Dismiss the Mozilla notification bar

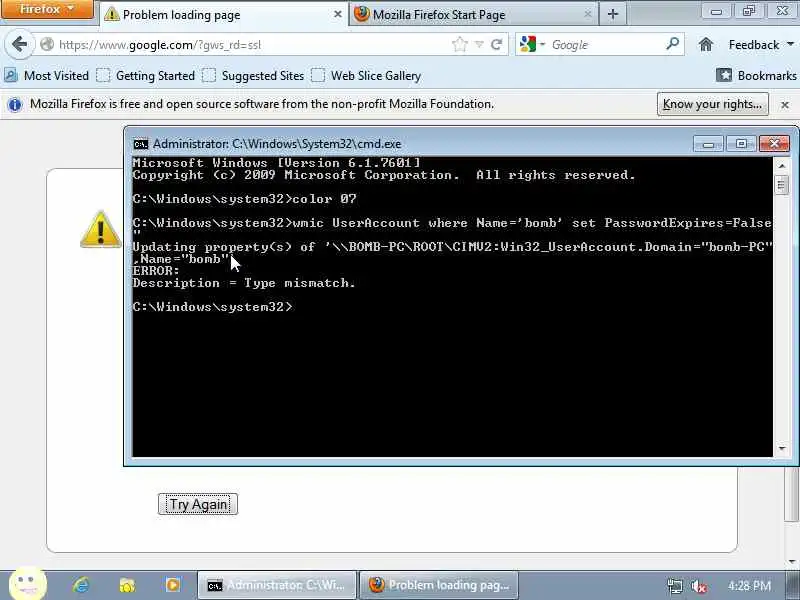tap(785, 105)
